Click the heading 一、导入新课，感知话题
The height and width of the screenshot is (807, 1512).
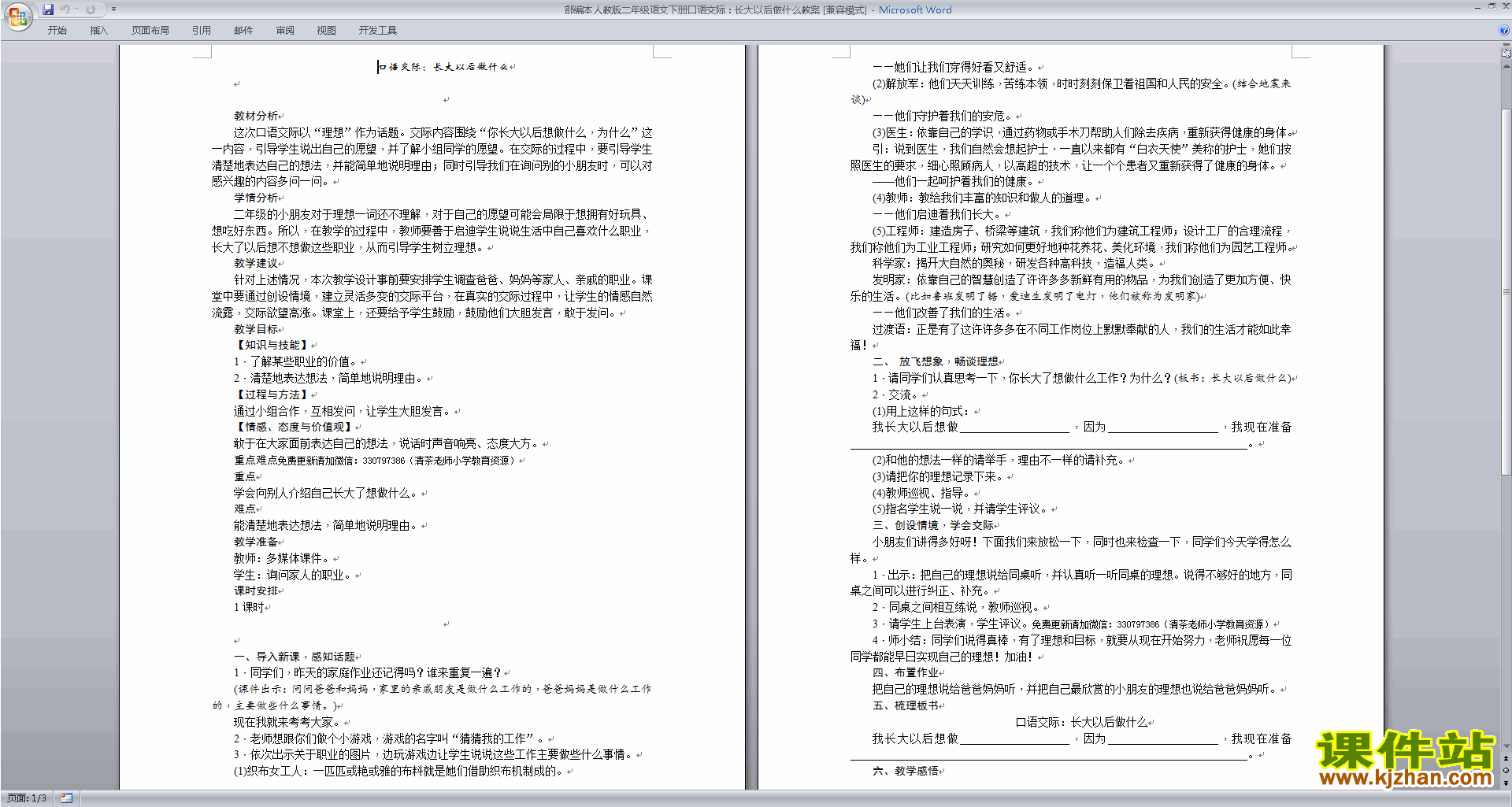(x=294, y=657)
